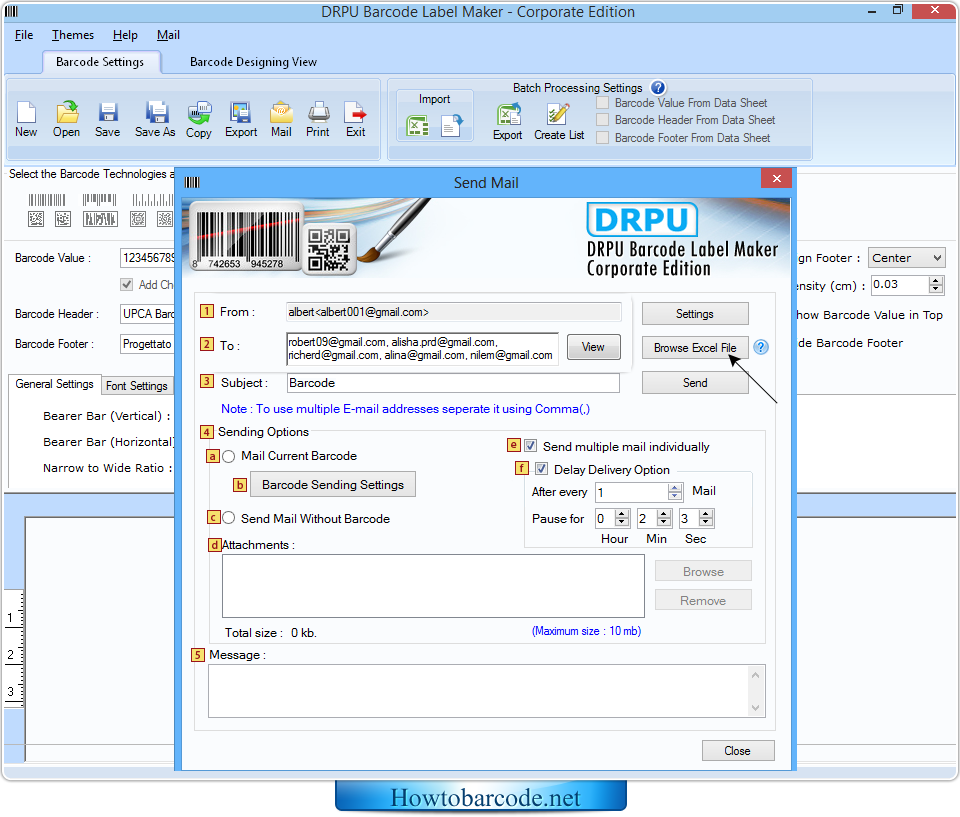This screenshot has height=817, width=960.
Task: Click the Browse Excel File button
Action: click(695, 347)
